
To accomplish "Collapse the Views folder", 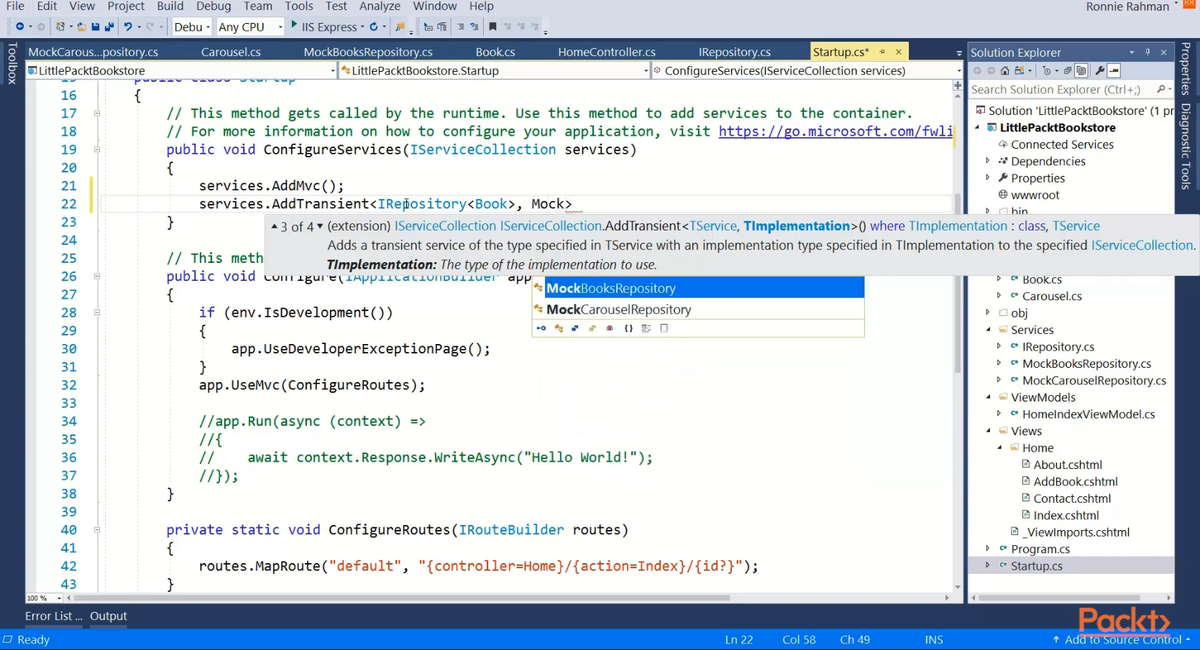I will (x=988, y=431).
